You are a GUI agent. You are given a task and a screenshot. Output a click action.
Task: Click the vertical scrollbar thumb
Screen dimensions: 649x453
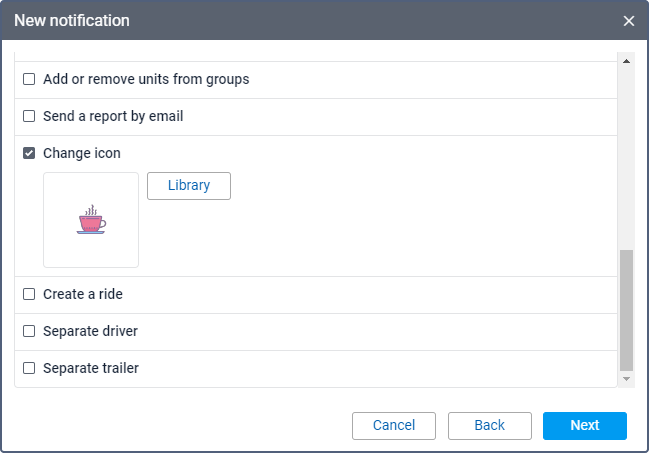point(627,310)
